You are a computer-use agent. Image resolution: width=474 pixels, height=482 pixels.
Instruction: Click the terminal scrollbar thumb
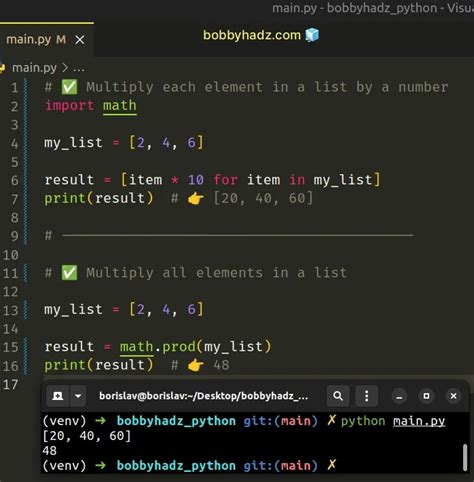465,457
